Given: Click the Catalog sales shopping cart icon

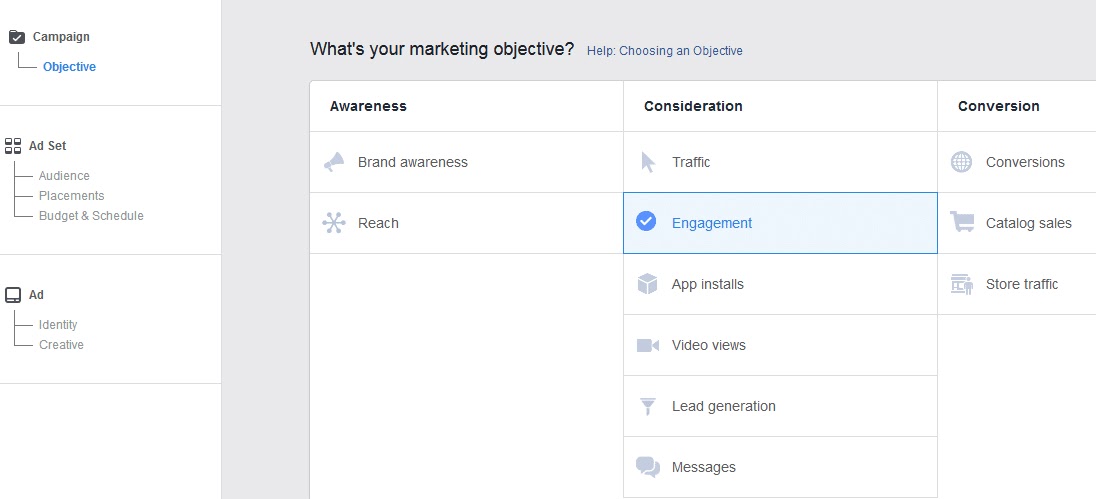Looking at the screenshot, I should tap(962, 222).
